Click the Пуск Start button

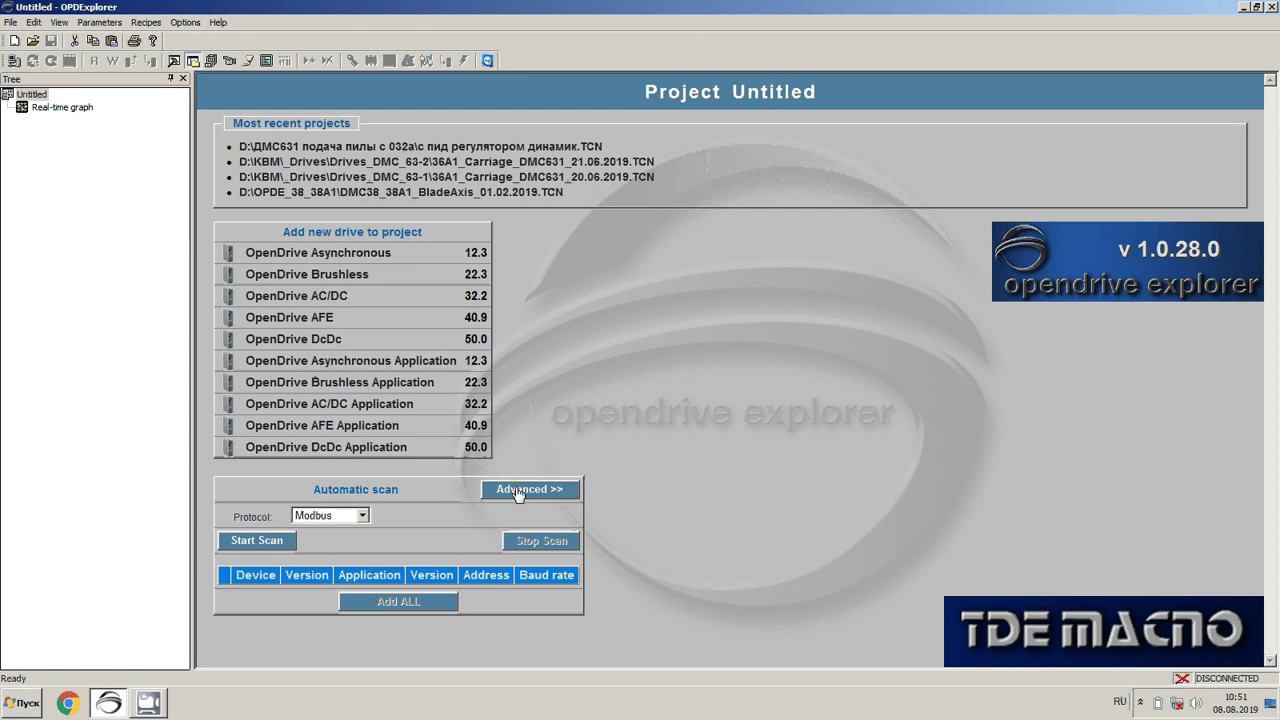pyautogui.click(x=22, y=703)
